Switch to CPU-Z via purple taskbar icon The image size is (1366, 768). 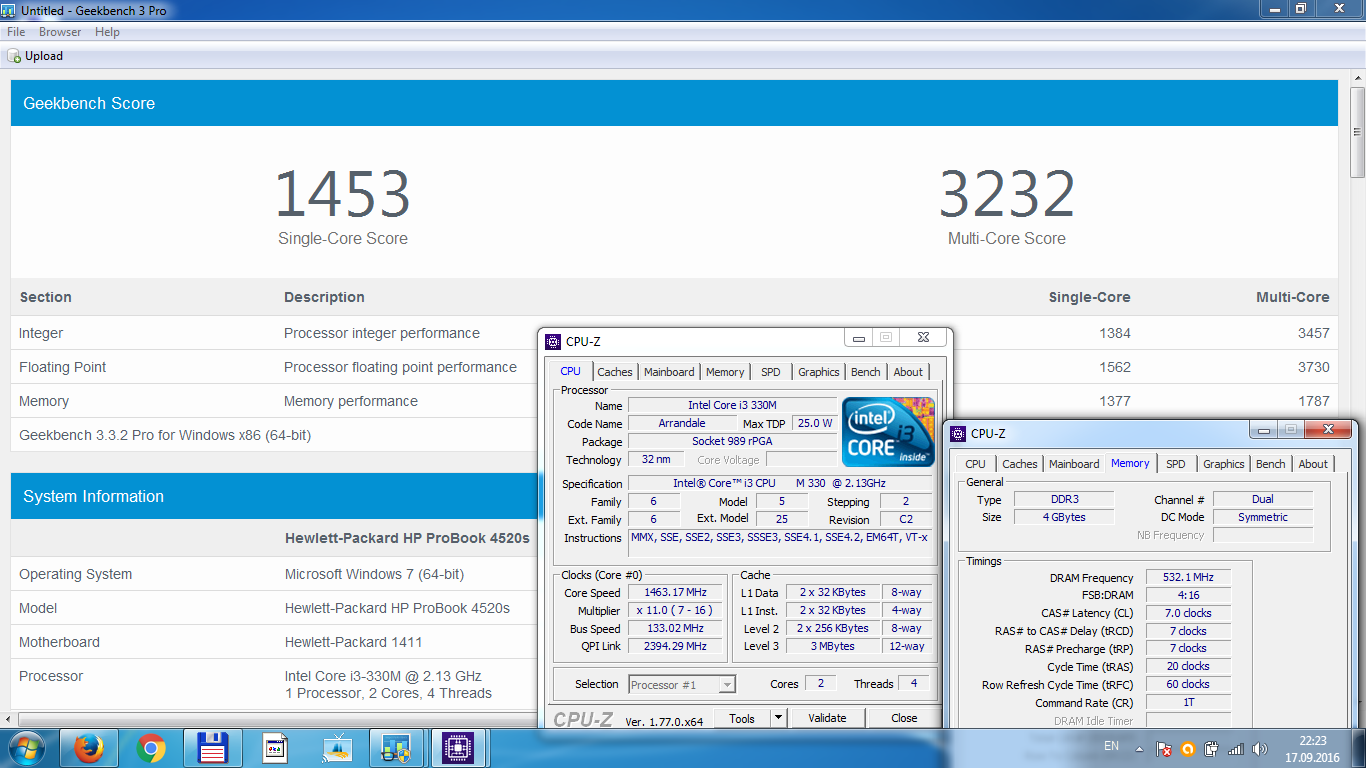(458, 748)
